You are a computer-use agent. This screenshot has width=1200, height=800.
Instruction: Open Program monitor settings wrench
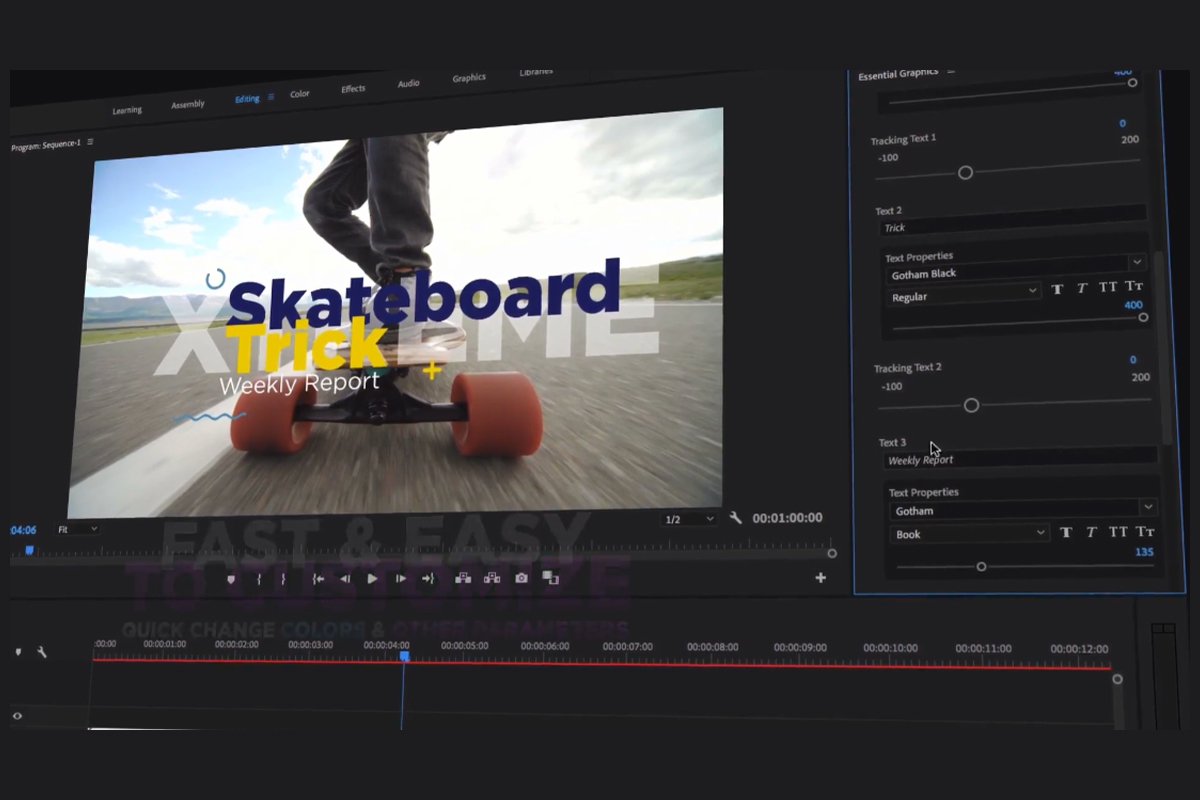pyautogui.click(x=736, y=518)
